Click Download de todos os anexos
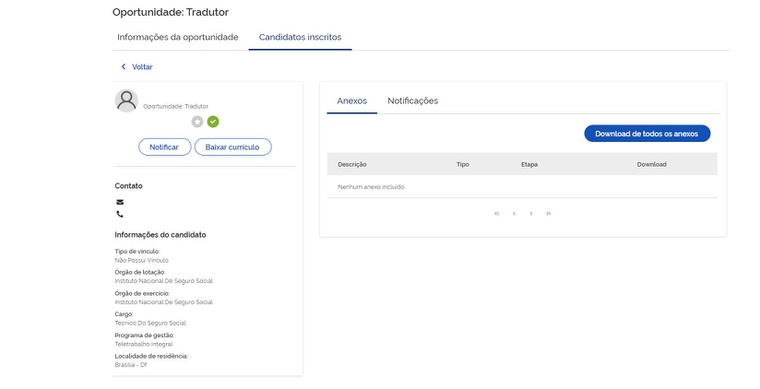The image size is (760, 389). point(647,134)
